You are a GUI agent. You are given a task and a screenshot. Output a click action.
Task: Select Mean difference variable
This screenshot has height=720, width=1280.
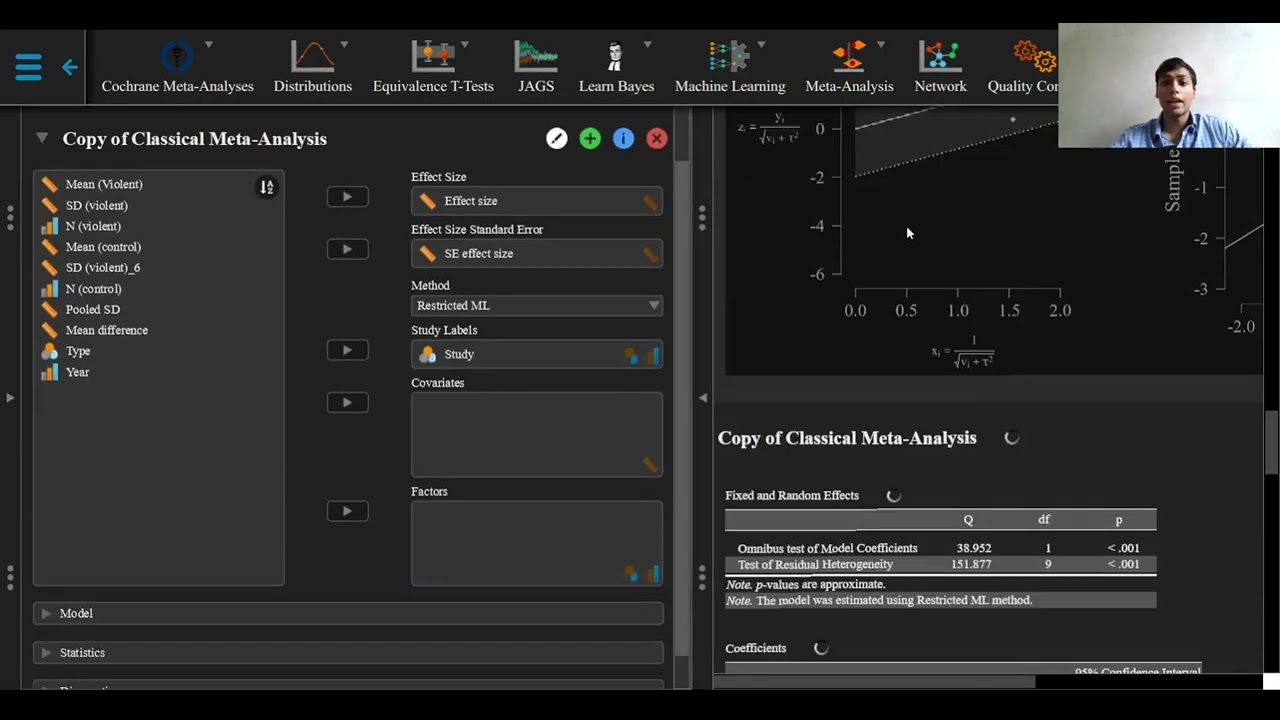pyautogui.click(x=106, y=330)
